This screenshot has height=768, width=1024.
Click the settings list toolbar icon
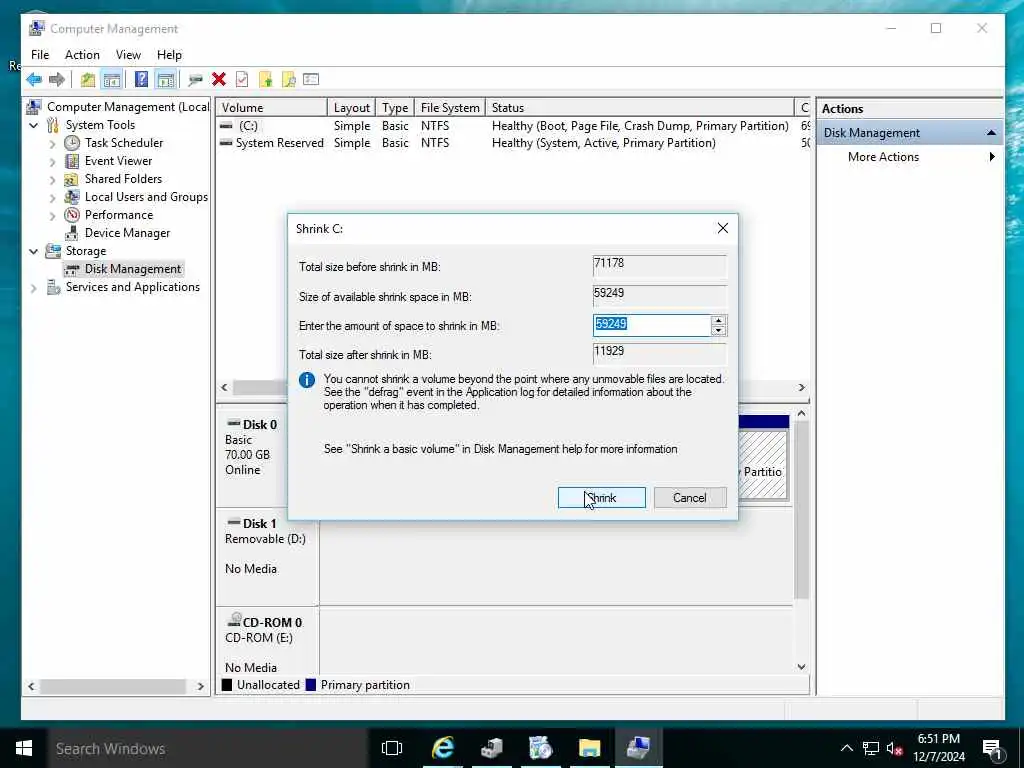311,80
